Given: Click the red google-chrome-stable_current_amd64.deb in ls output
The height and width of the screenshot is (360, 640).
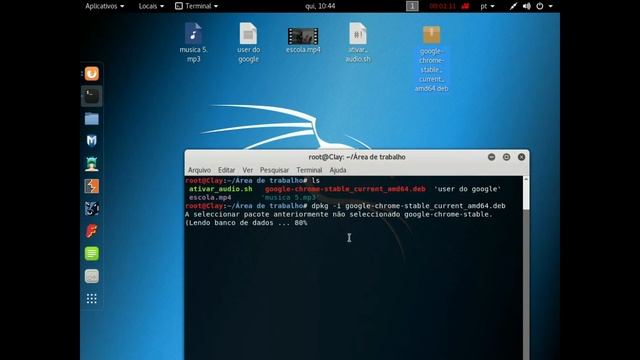Looking at the screenshot, I should coord(345,189).
